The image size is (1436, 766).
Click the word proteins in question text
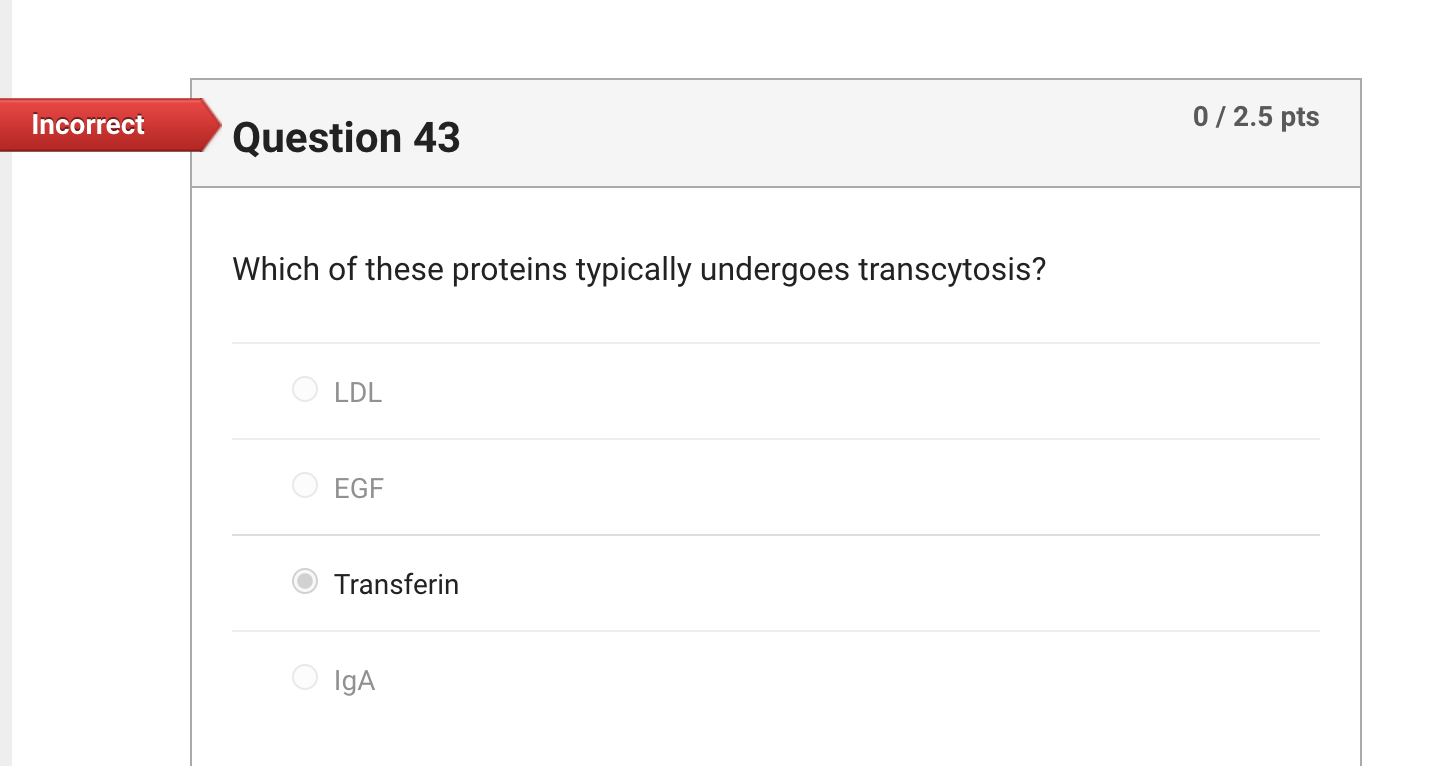pyautogui.click(x=510, y=270)
